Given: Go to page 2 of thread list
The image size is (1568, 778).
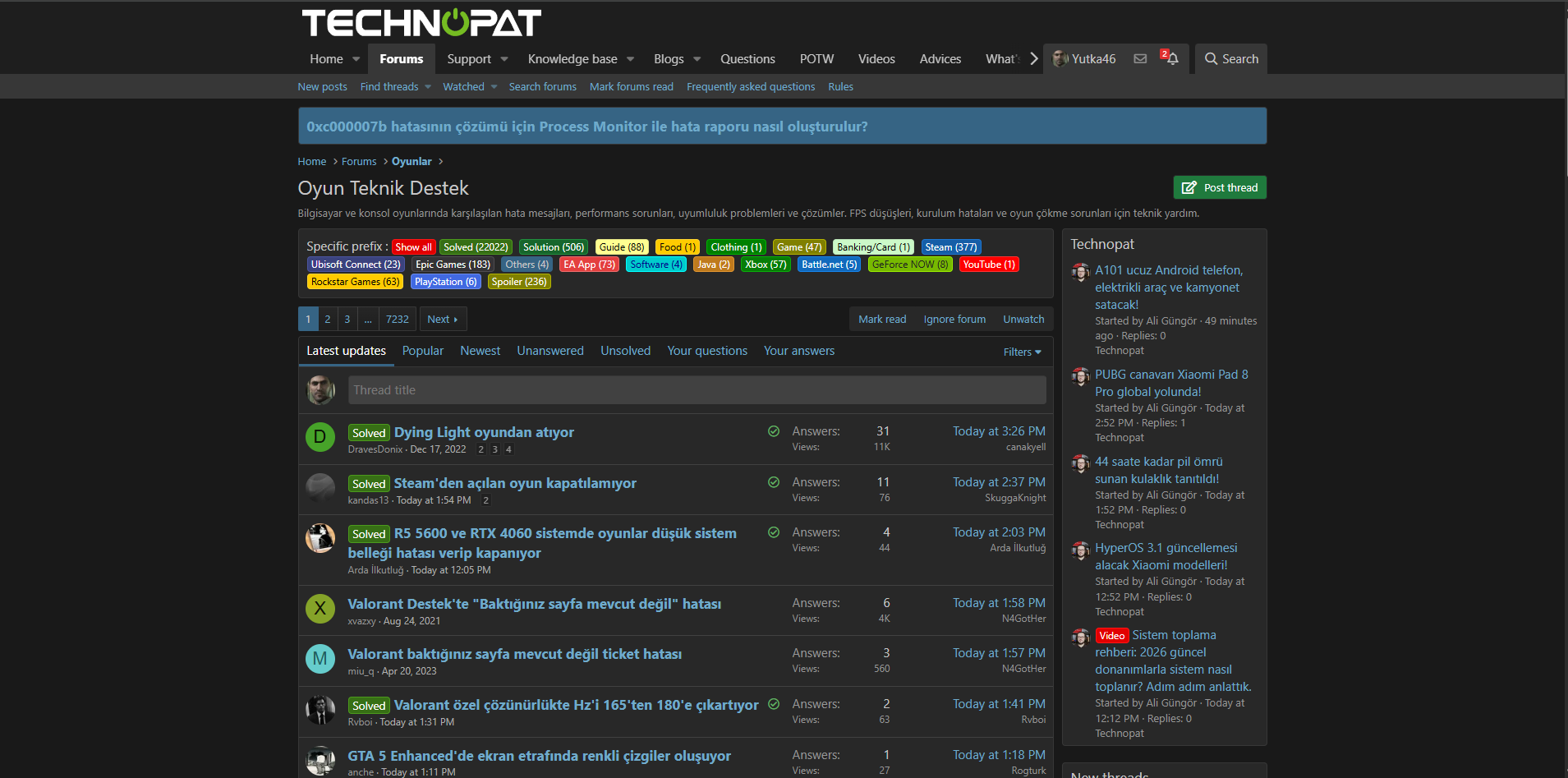Looking at the screenshot, I should 328,319.
